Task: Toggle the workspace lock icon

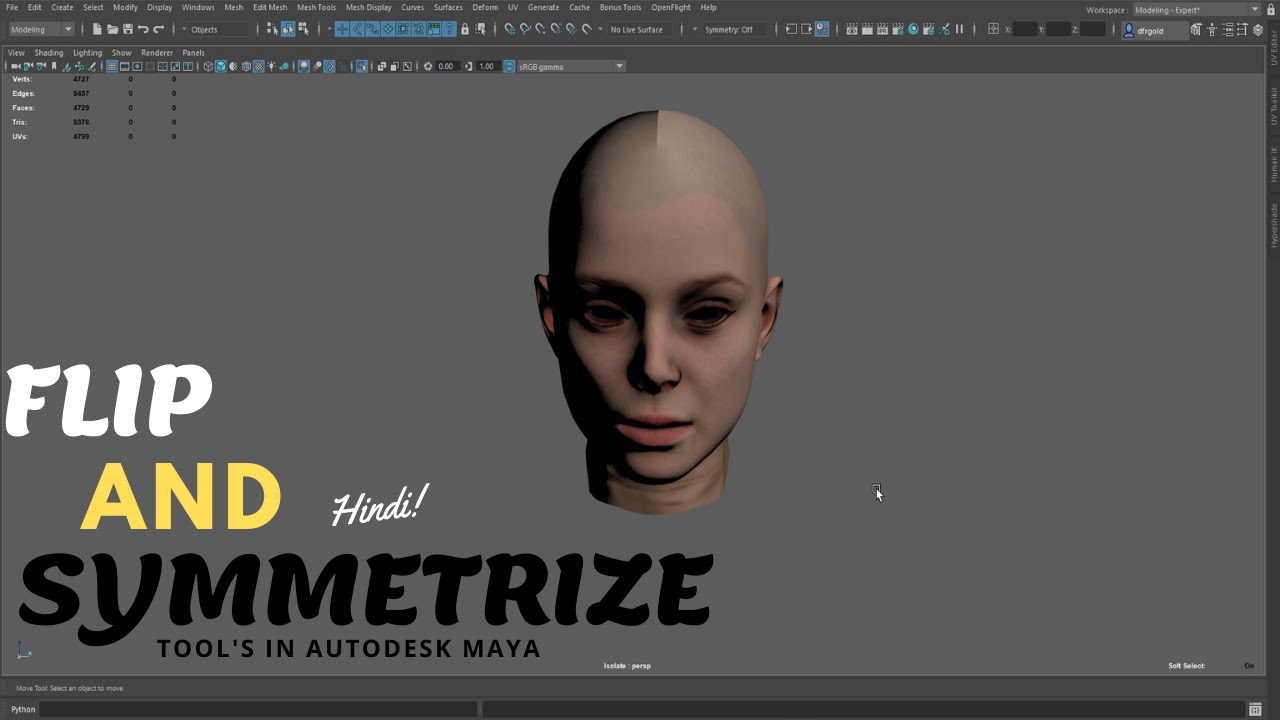Action: coord(1270,10)
